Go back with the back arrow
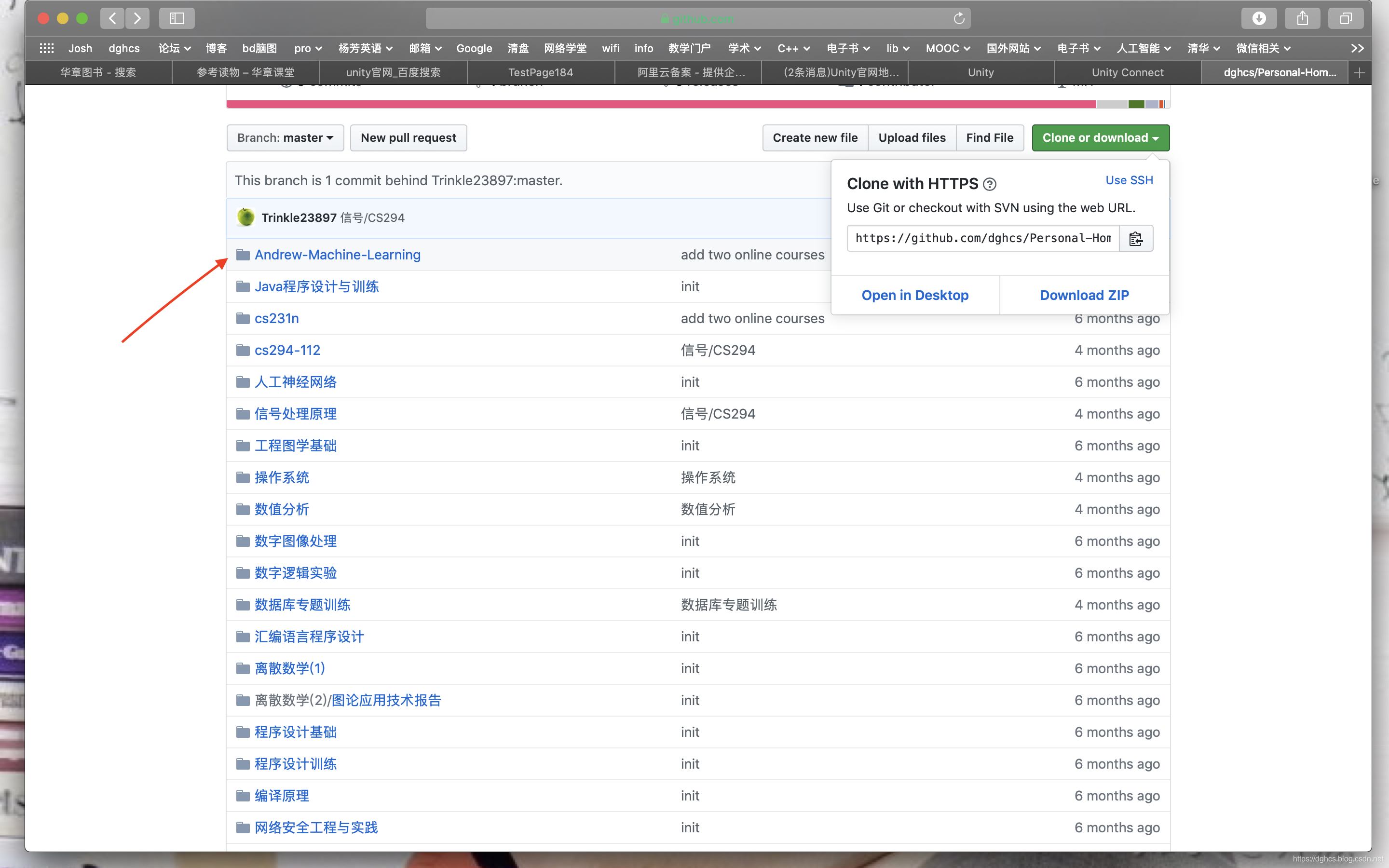The height and width of the screenshot is (868, 1389). [x=112, y=18]
